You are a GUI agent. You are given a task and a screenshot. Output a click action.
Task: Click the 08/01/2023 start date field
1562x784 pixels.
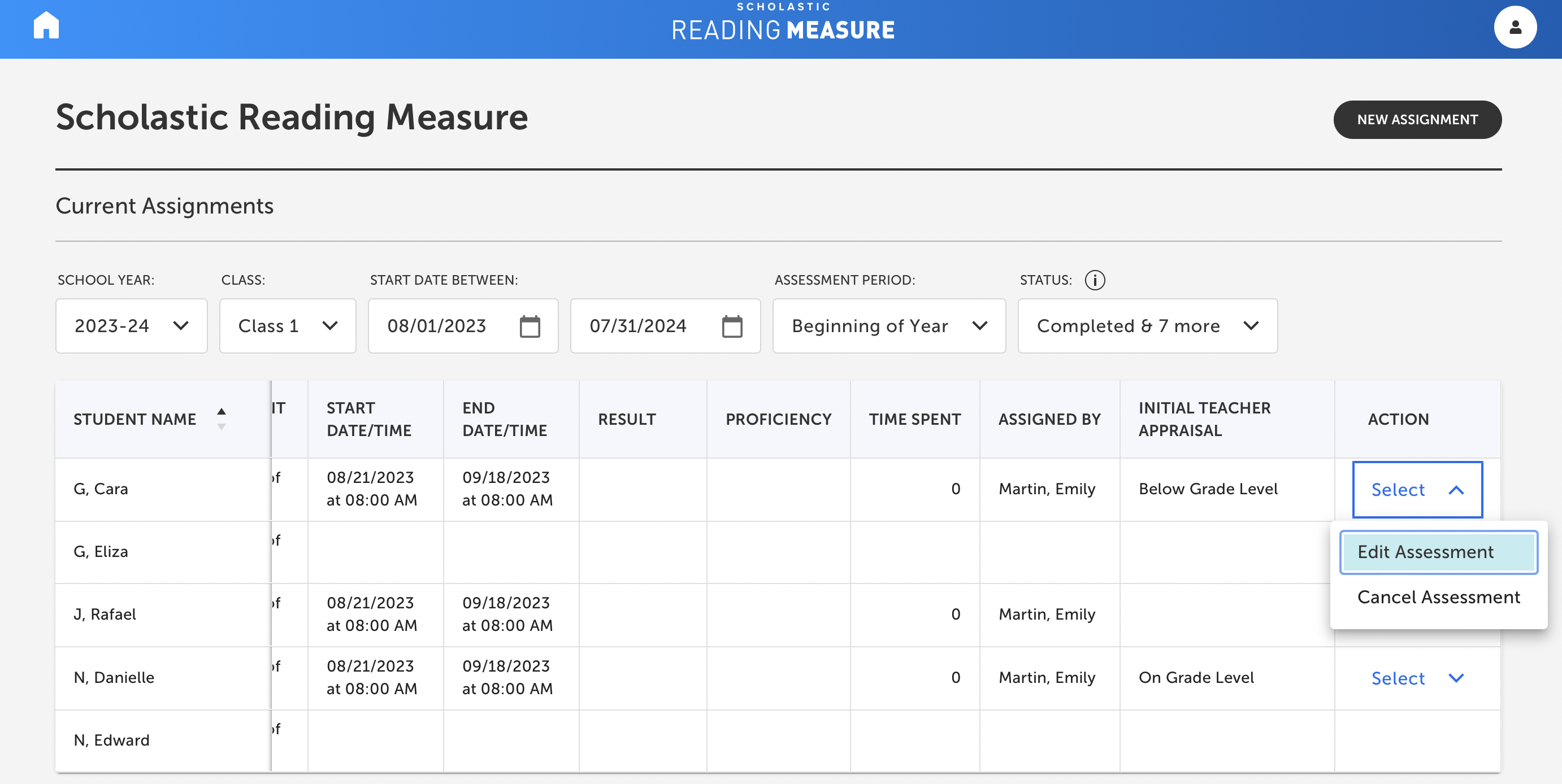[x=463, y=326]
